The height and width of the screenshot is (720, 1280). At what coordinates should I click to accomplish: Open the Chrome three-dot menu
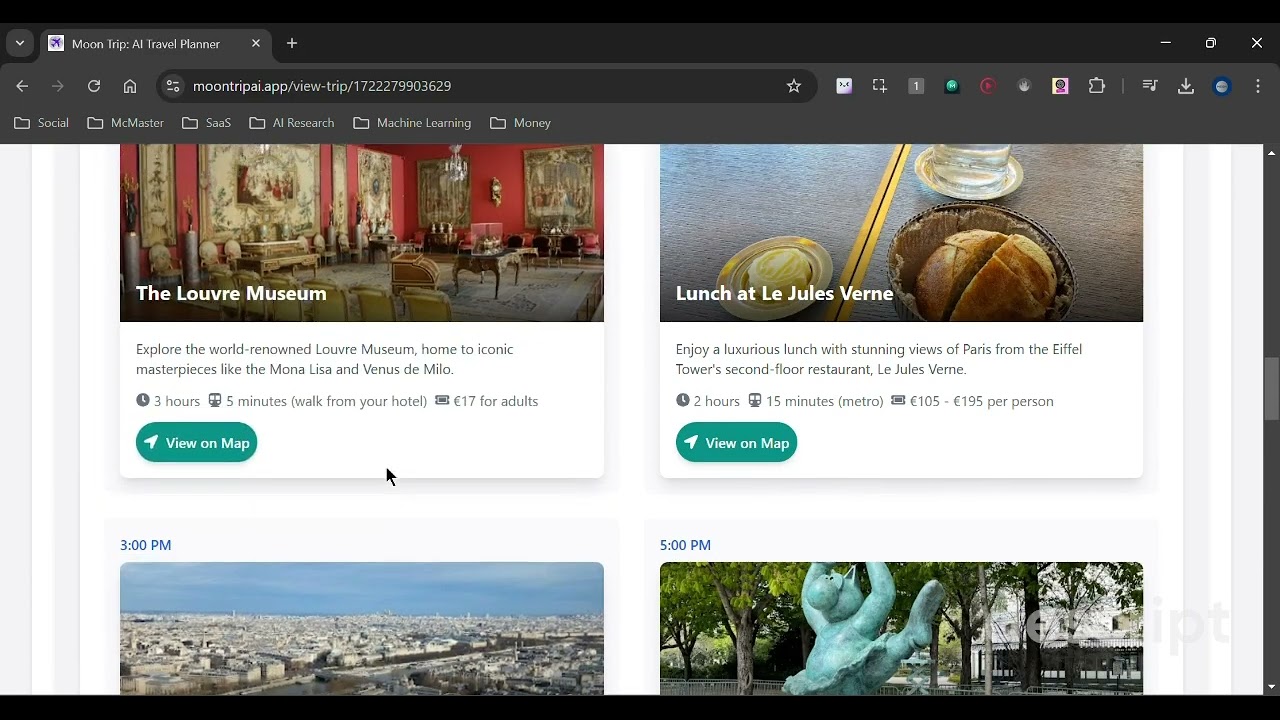click(x=1258, y=86)
